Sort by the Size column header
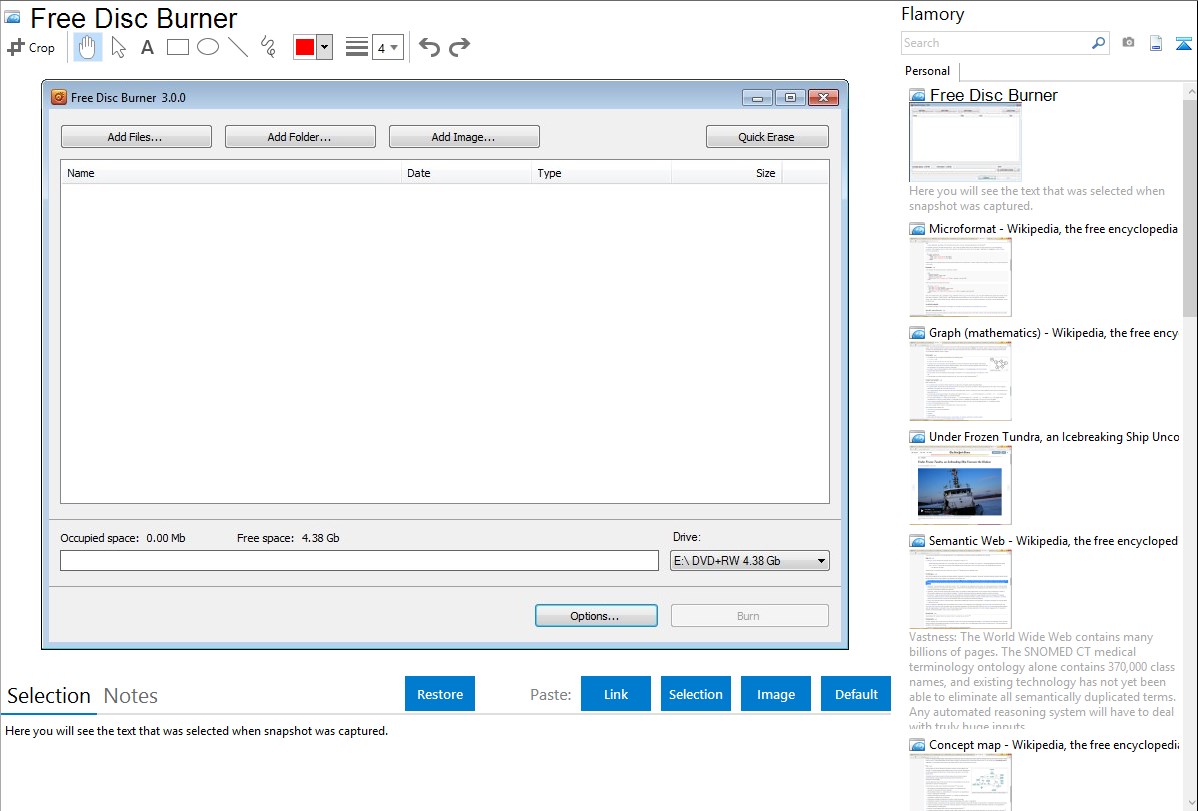 (x=727, y=173)
